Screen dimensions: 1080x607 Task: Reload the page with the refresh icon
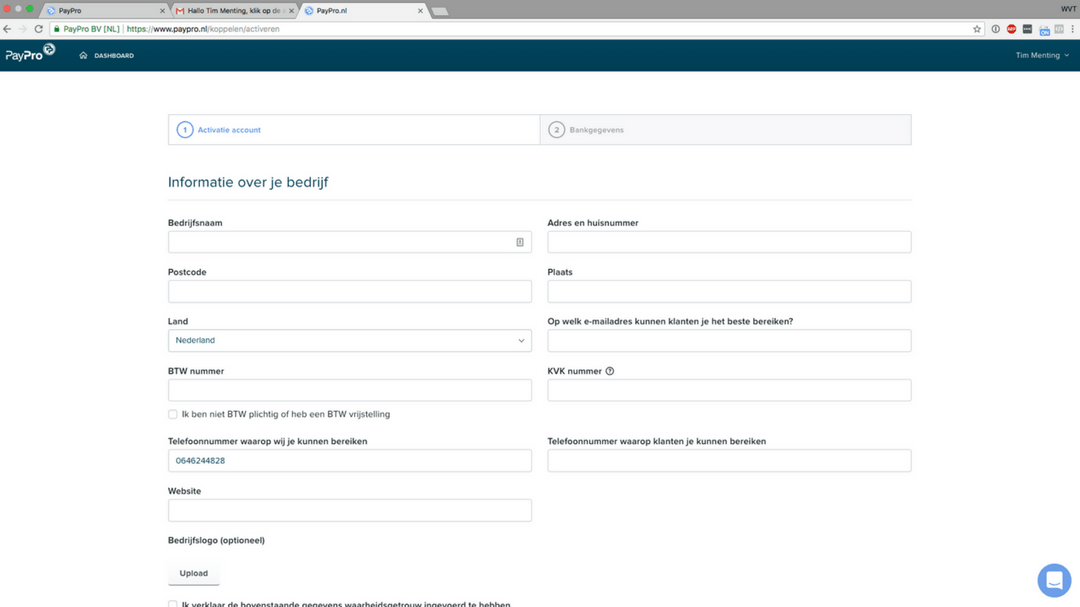(x=39, y=29)
